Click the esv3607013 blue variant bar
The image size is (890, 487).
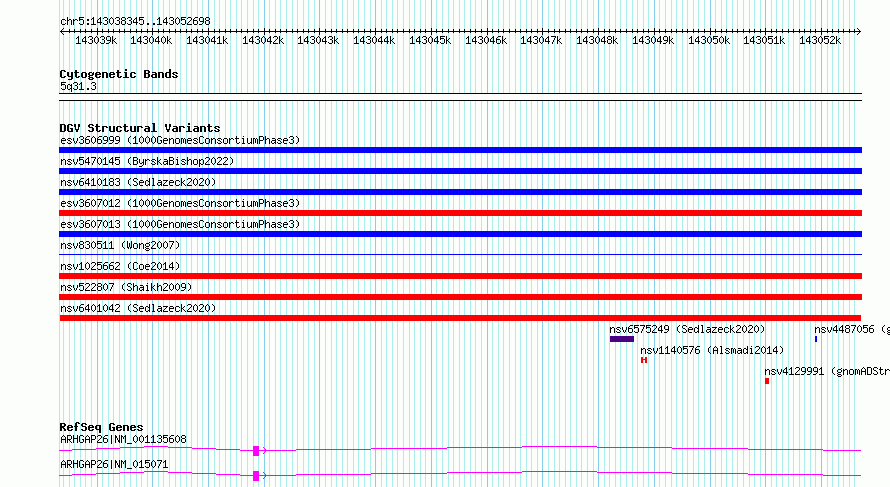[460, 234]
